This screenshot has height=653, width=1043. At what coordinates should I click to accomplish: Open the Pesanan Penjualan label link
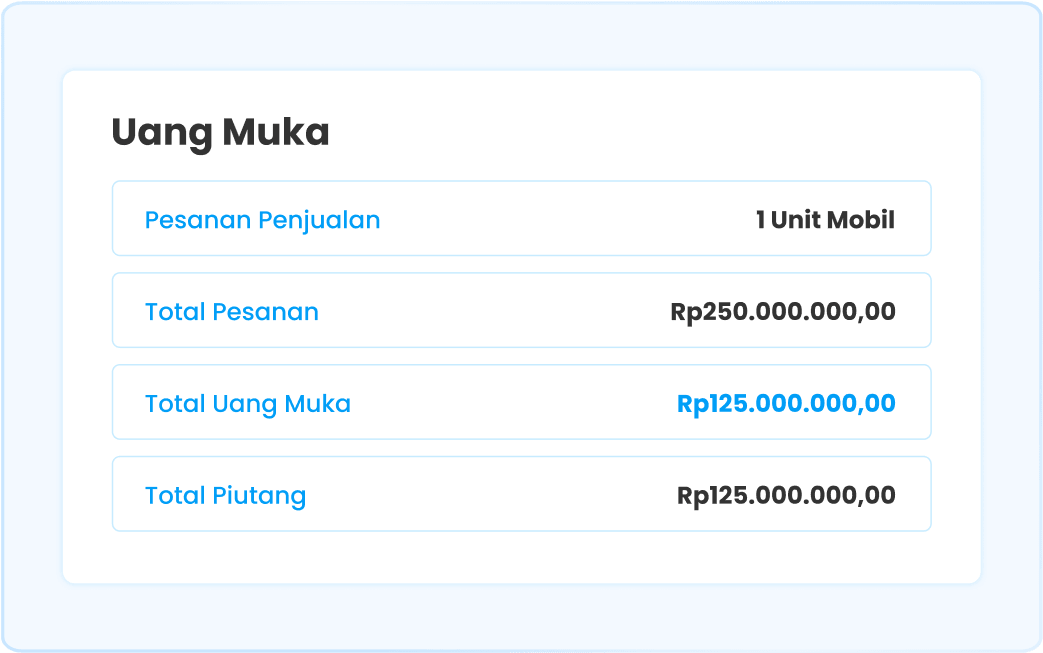tap(262, 220)
